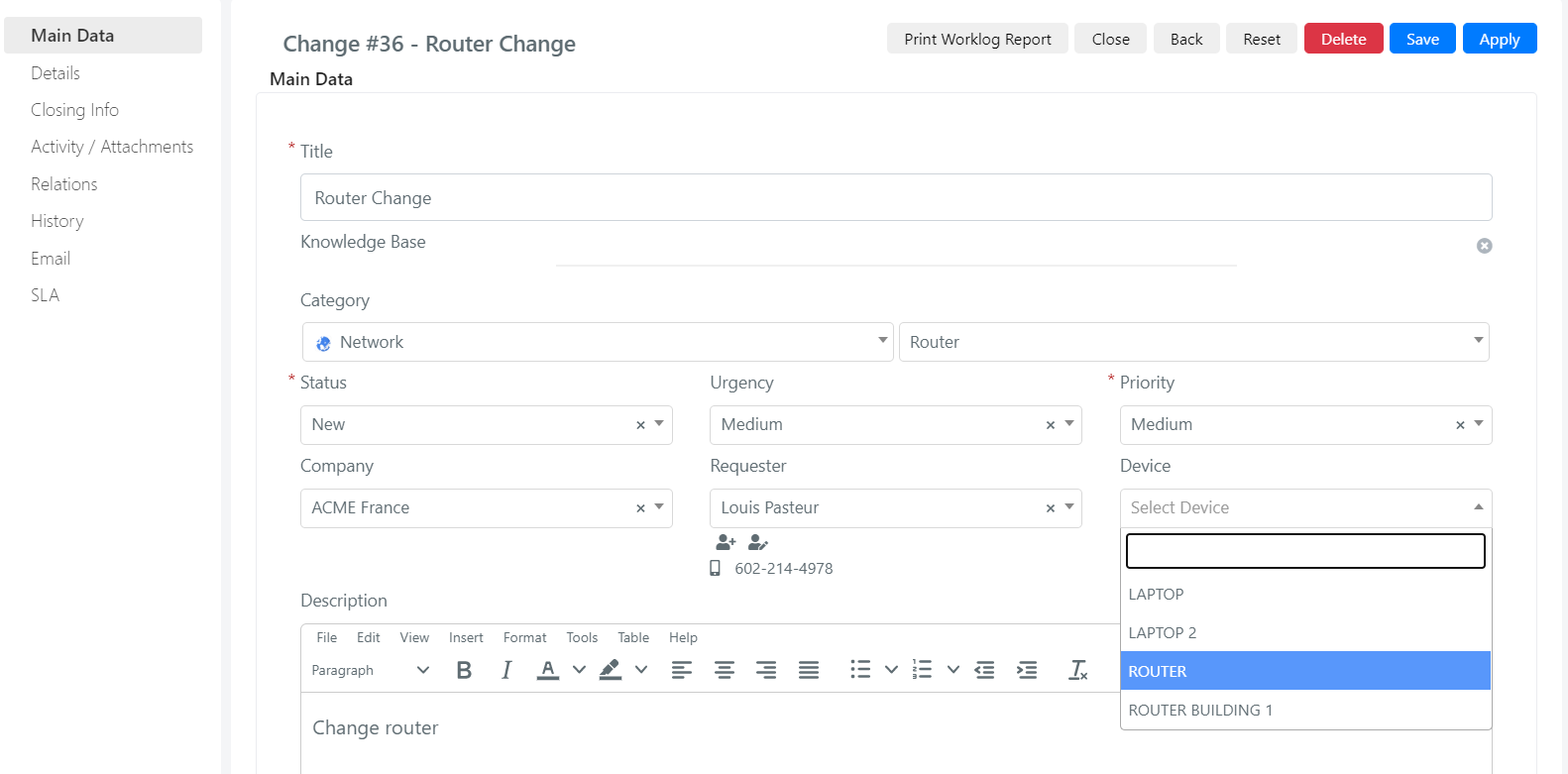The height and width of the screenshot is (774, 1568).
Task: Click the blue Save button
Action: [1422, 39]
